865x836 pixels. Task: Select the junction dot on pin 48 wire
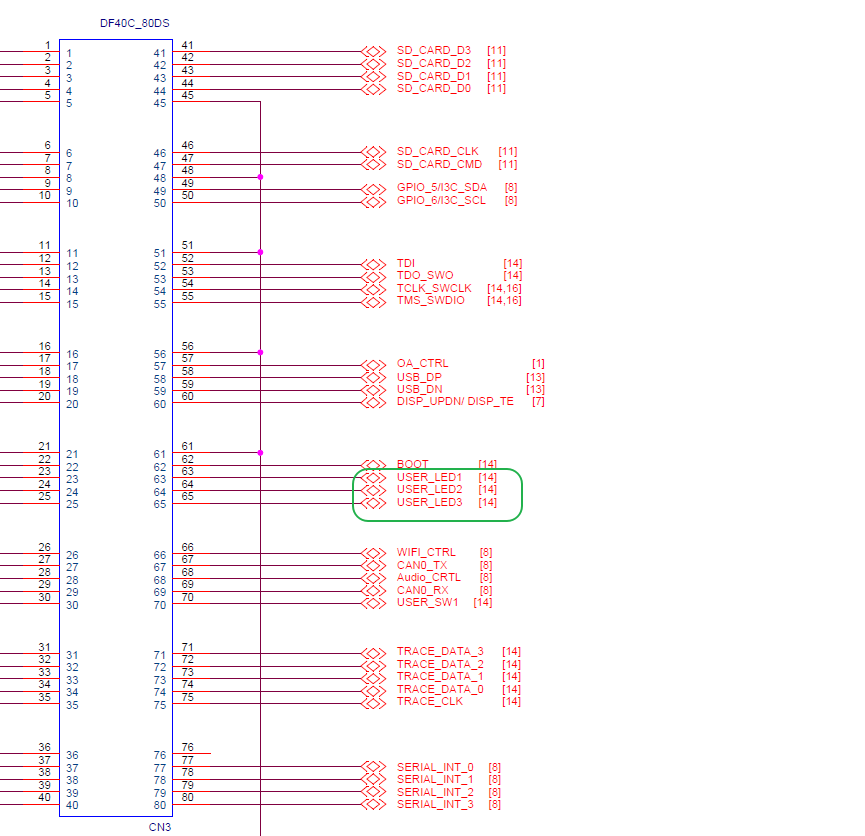click(x=260, y=177)
